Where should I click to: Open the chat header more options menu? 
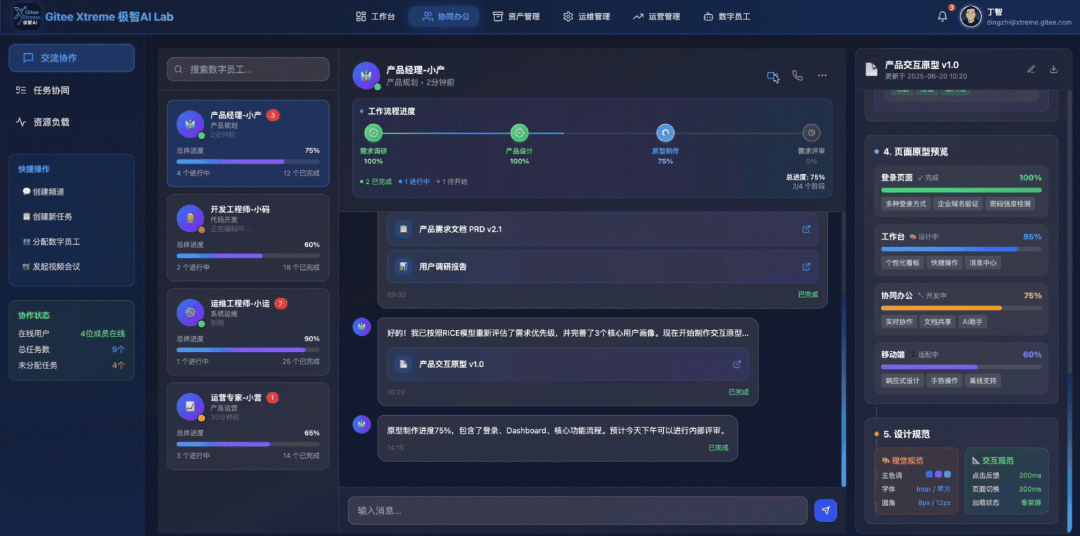[x=822, y=76]
